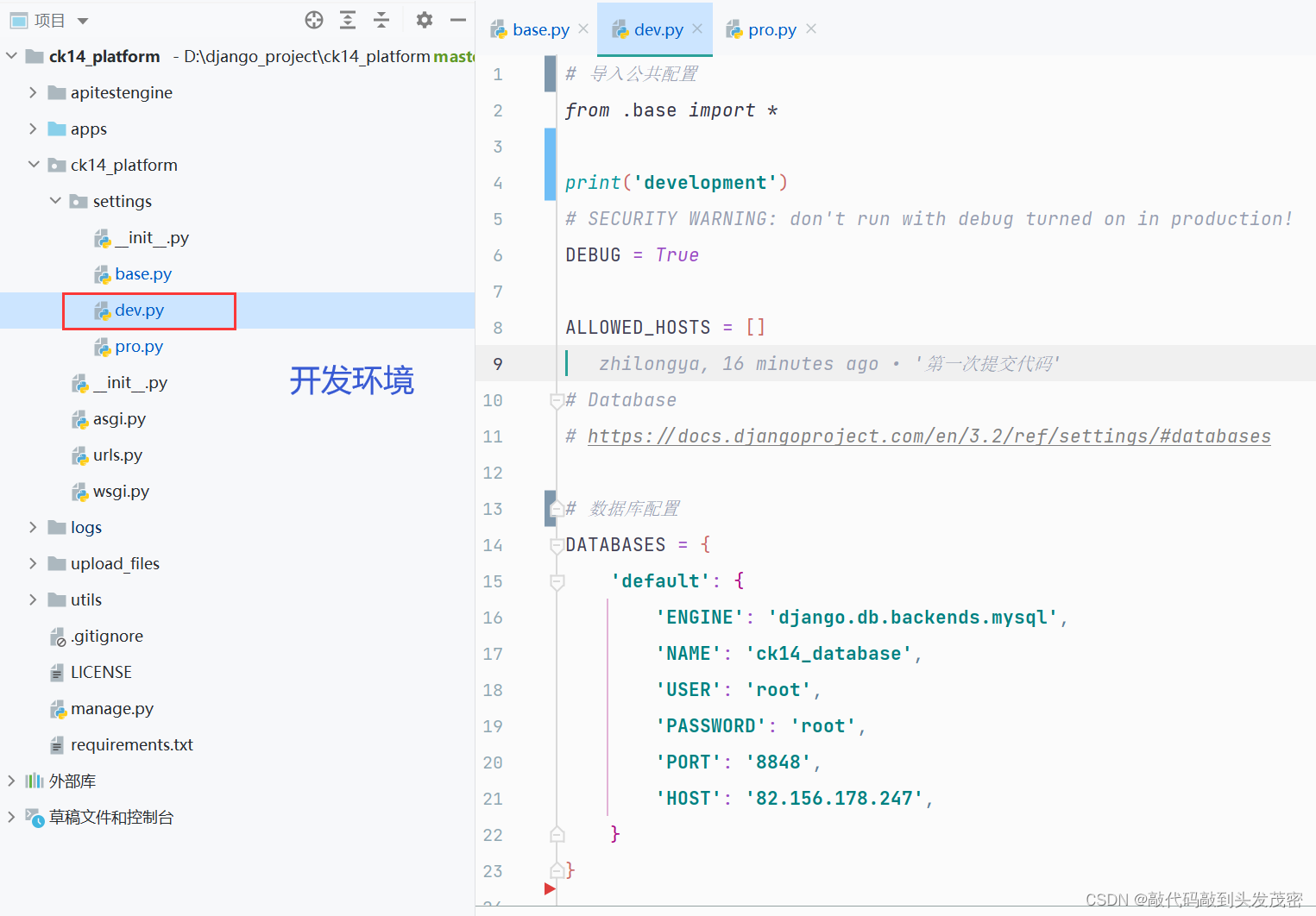The image size is (1316, 916).
Task: Select the second __init__.py under ck14_platform package
Action: point(119,382)
